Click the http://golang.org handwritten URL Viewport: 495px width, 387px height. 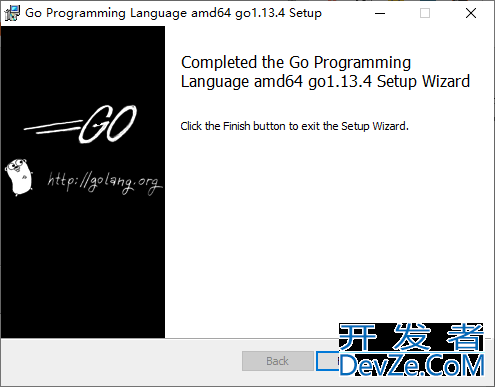(x=105, y=183)
